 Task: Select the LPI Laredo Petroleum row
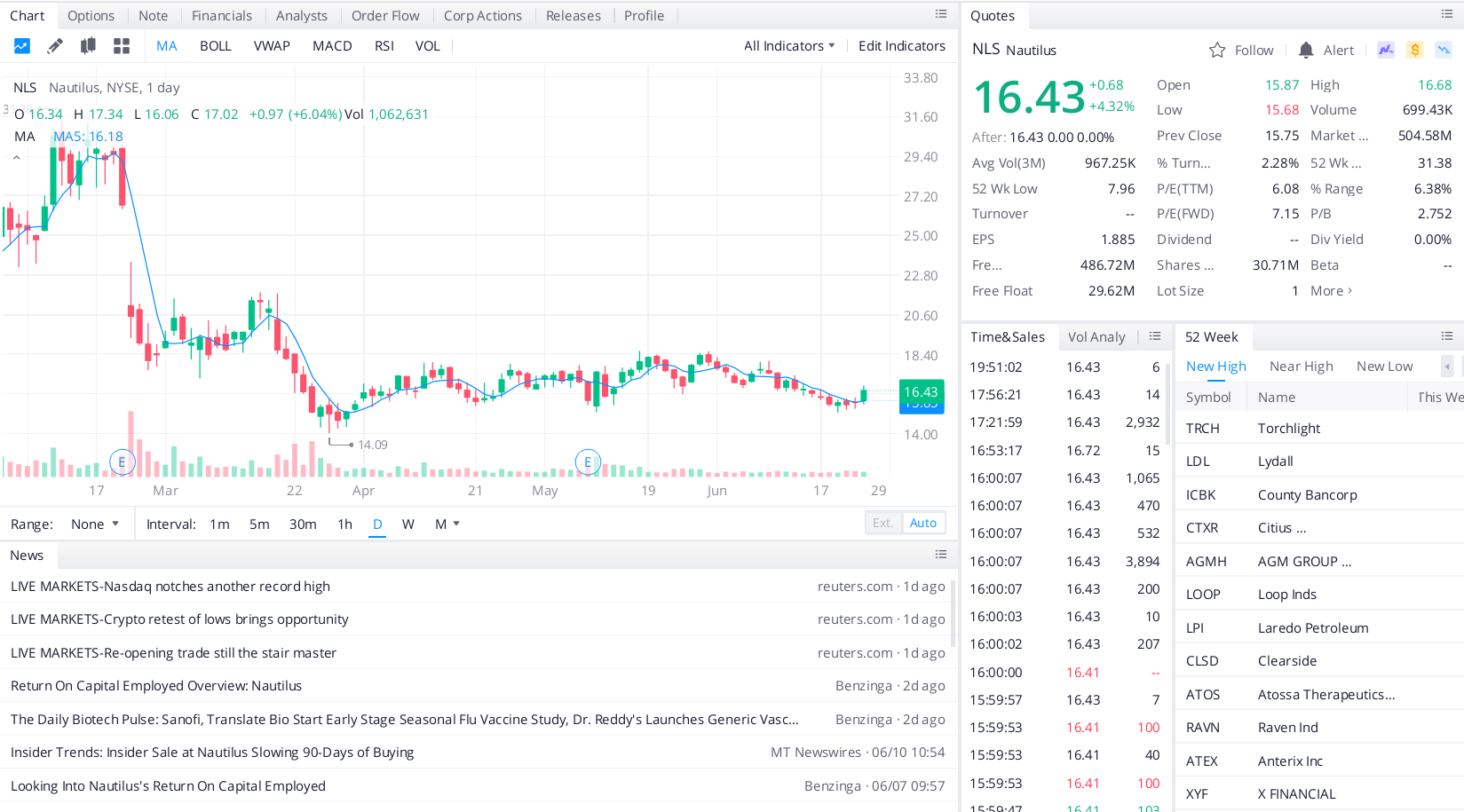[x=1319, y=628]
